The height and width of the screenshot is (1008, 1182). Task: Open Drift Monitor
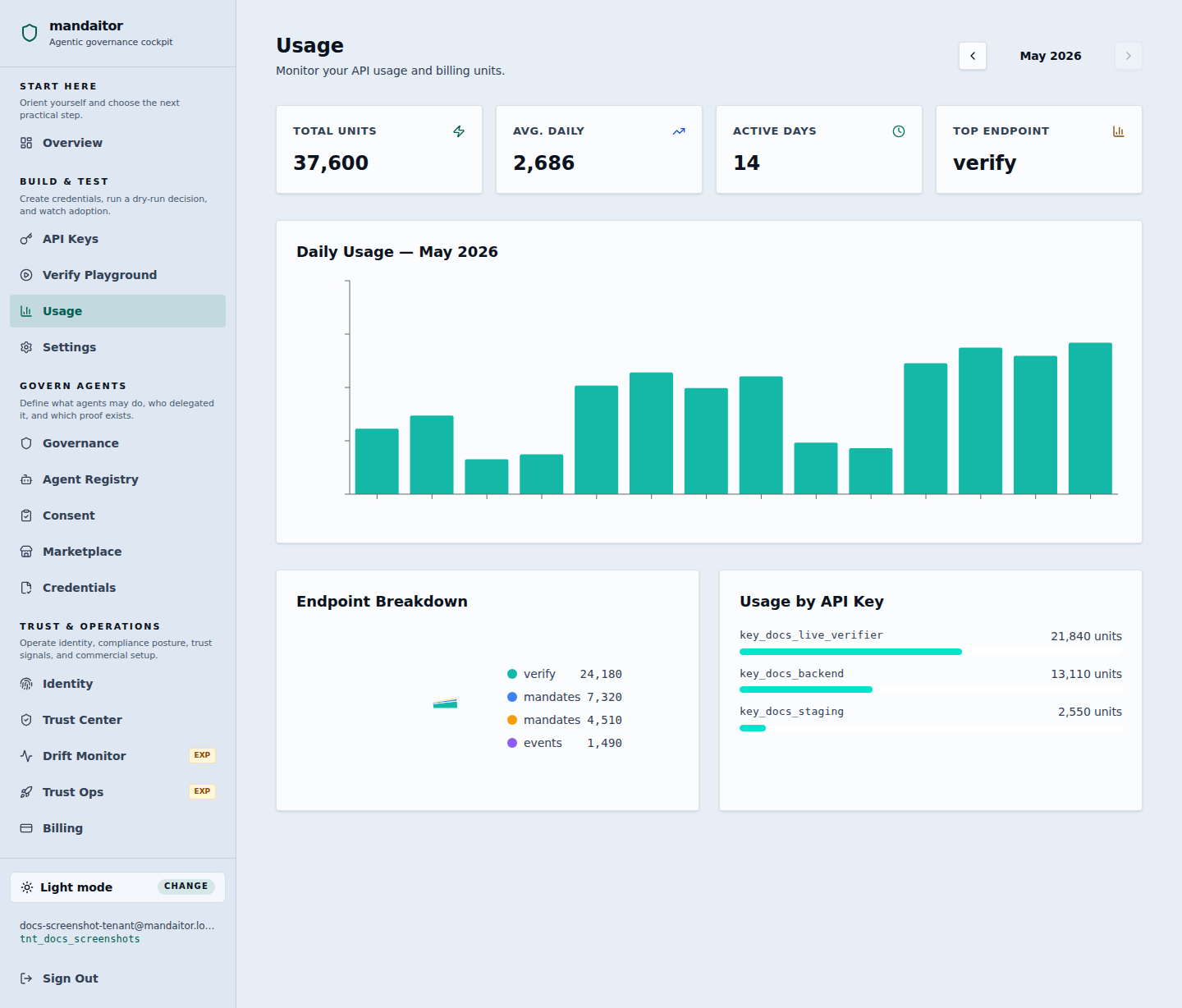[117, 756]
